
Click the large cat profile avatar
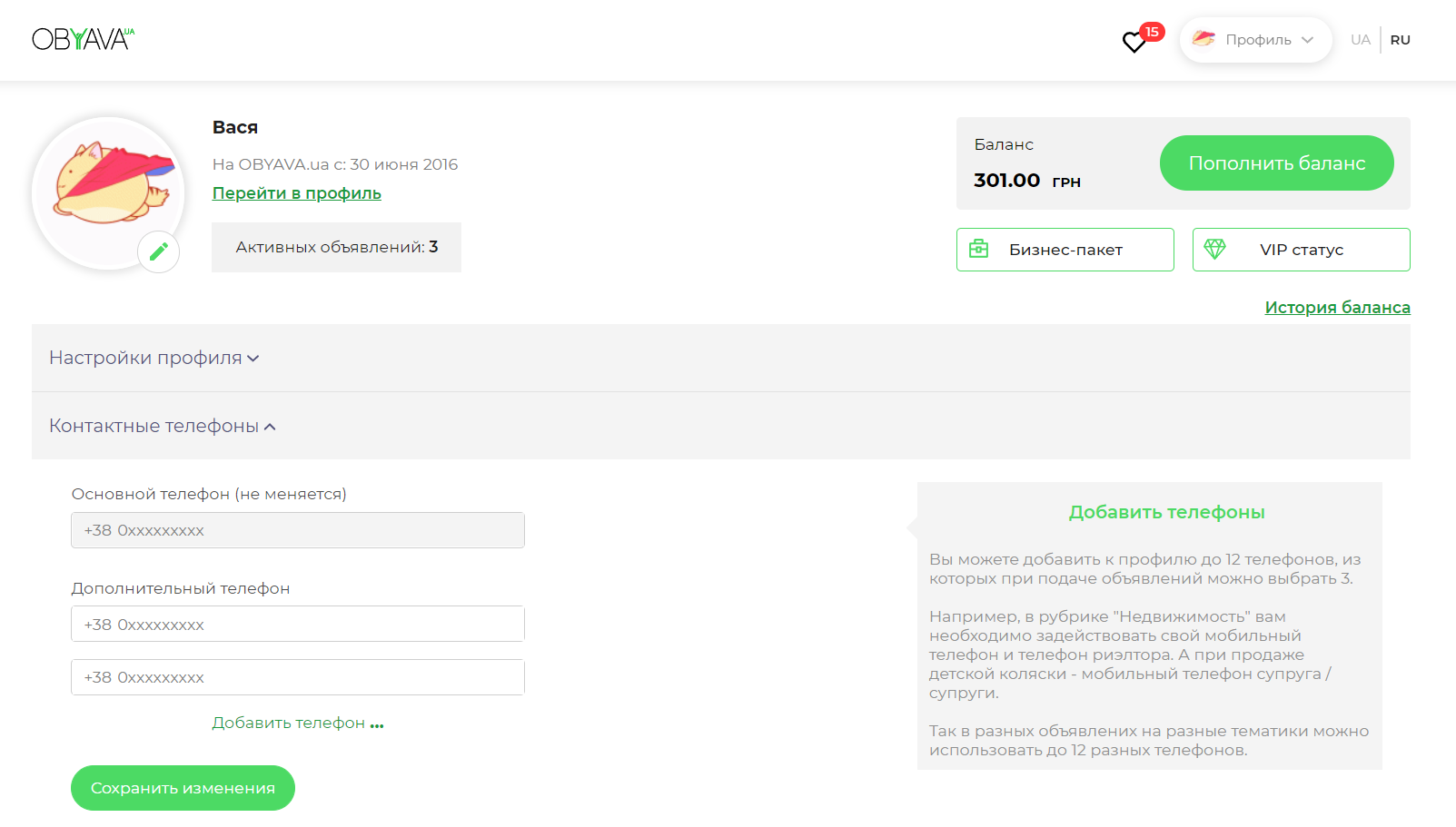[109, 190]
